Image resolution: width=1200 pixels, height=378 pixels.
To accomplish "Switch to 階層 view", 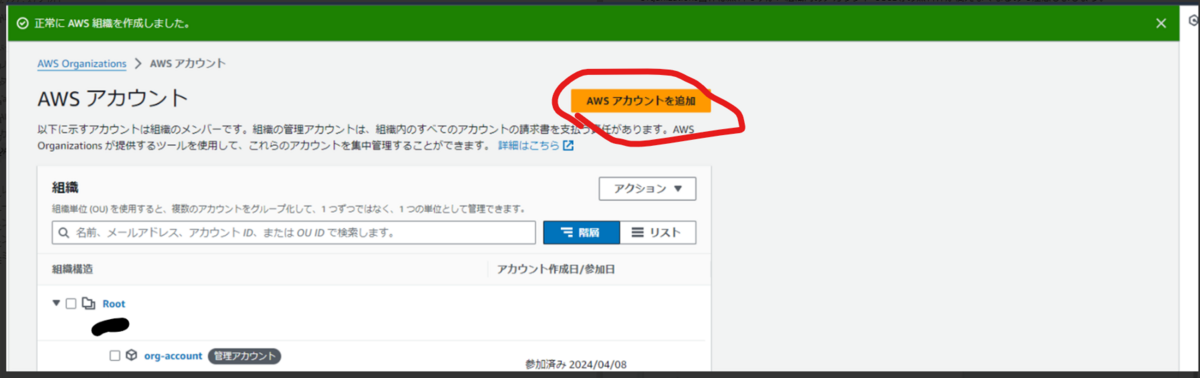I will [581, 232].
